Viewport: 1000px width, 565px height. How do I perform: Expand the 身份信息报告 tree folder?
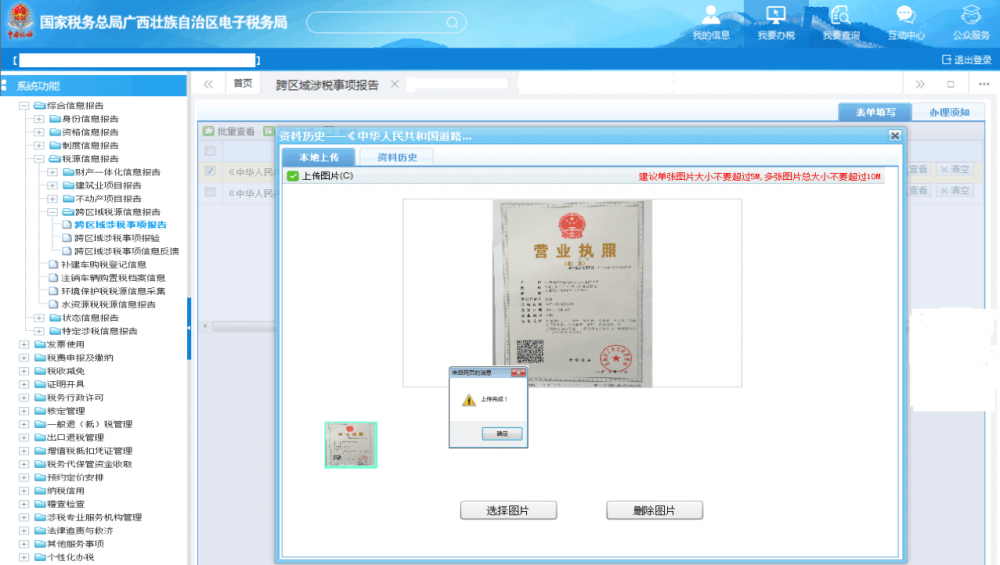coord(39,119)
